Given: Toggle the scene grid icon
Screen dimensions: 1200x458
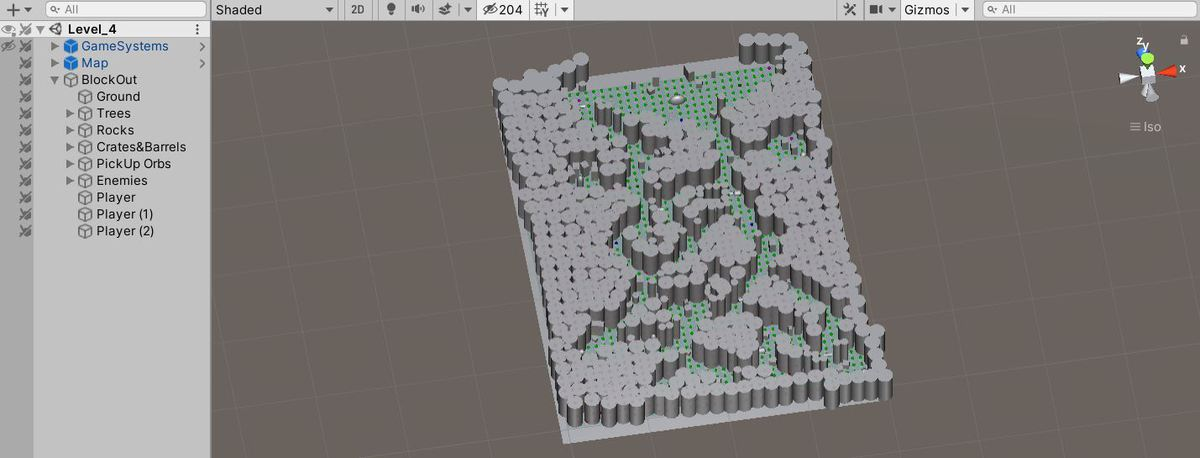Looking at the screenshot, I should [543, 9].
